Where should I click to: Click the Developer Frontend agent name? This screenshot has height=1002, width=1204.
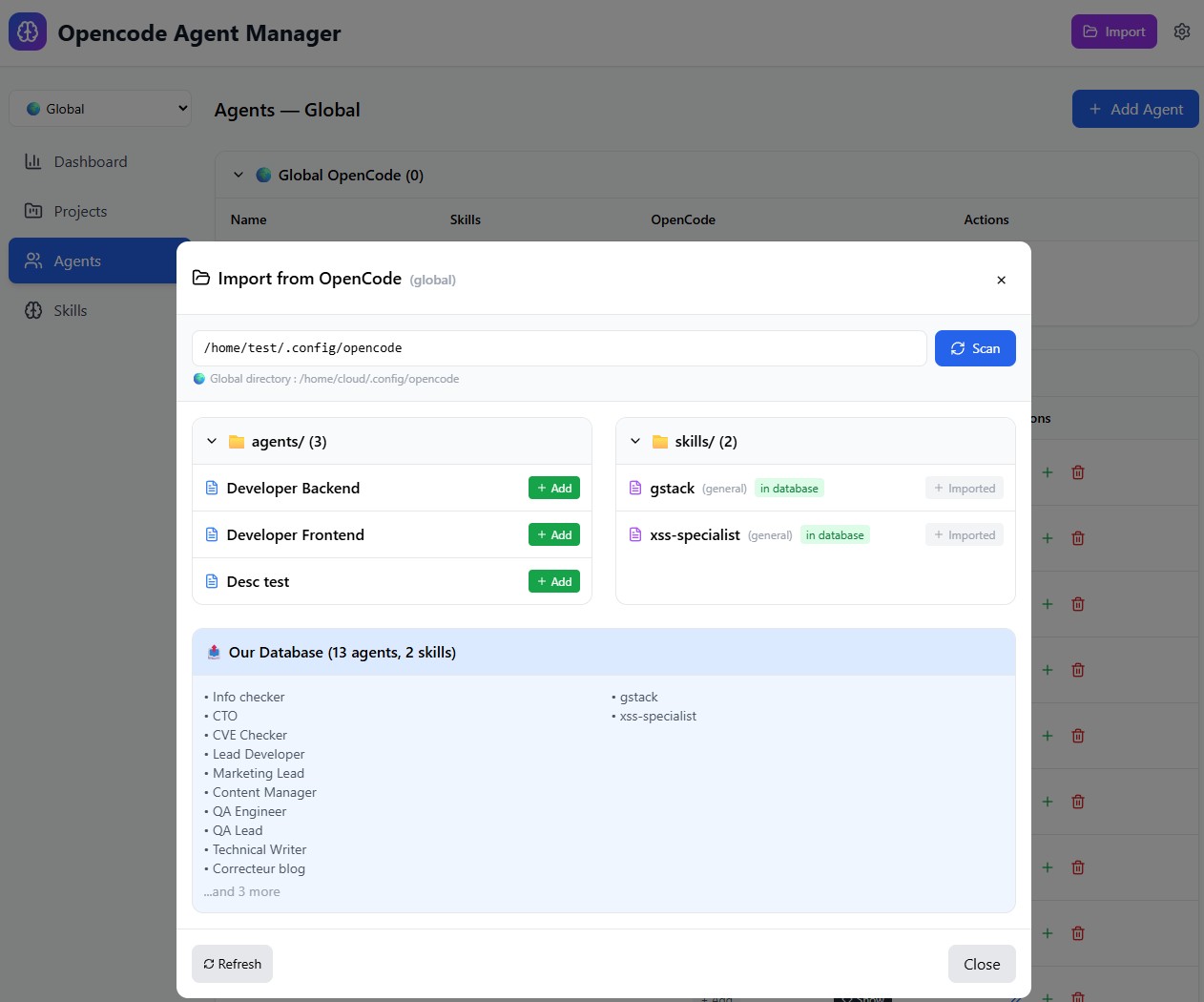(x=296, y=534)
